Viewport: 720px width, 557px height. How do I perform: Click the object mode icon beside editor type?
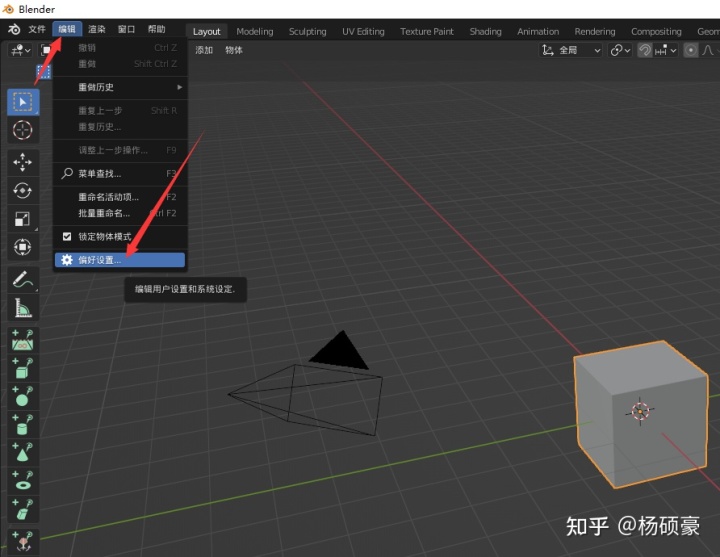coord(45,50)
